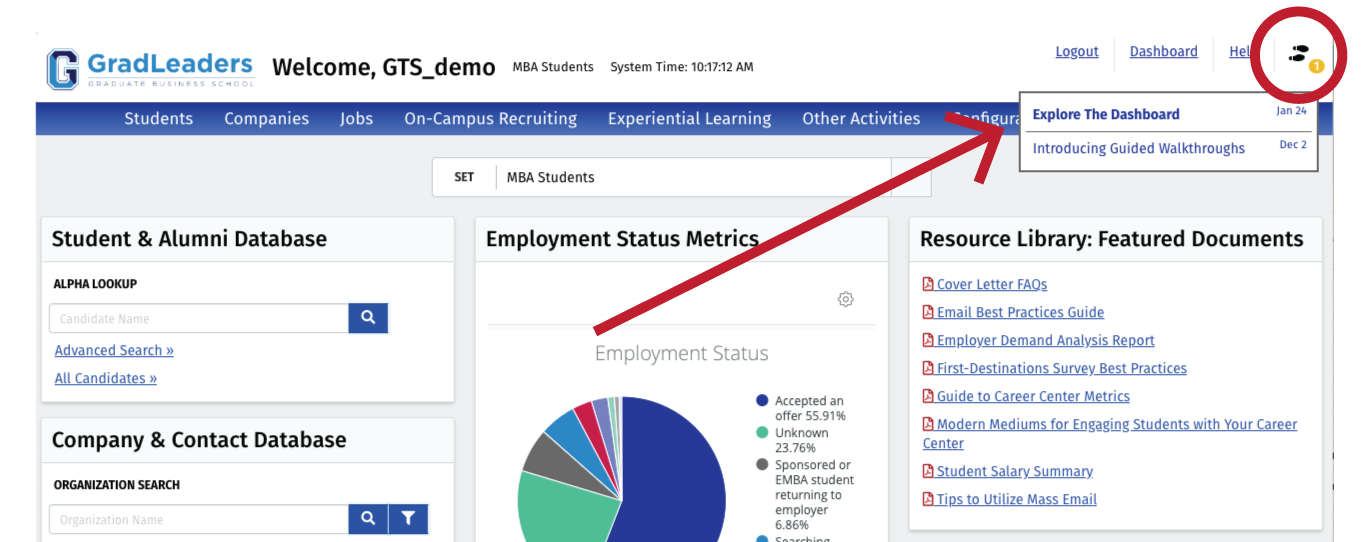Open First-Destinations Survey Best Practices

point(1062,369)
